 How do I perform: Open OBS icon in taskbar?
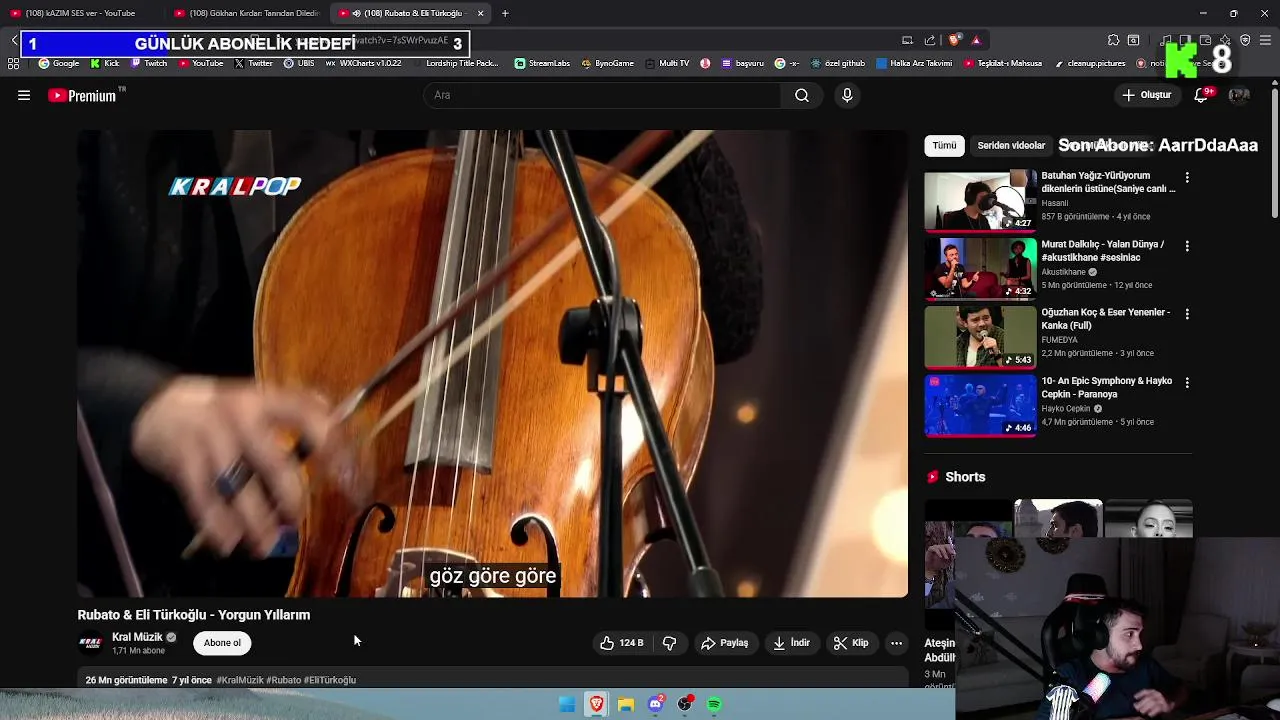[x=685, y=704]
